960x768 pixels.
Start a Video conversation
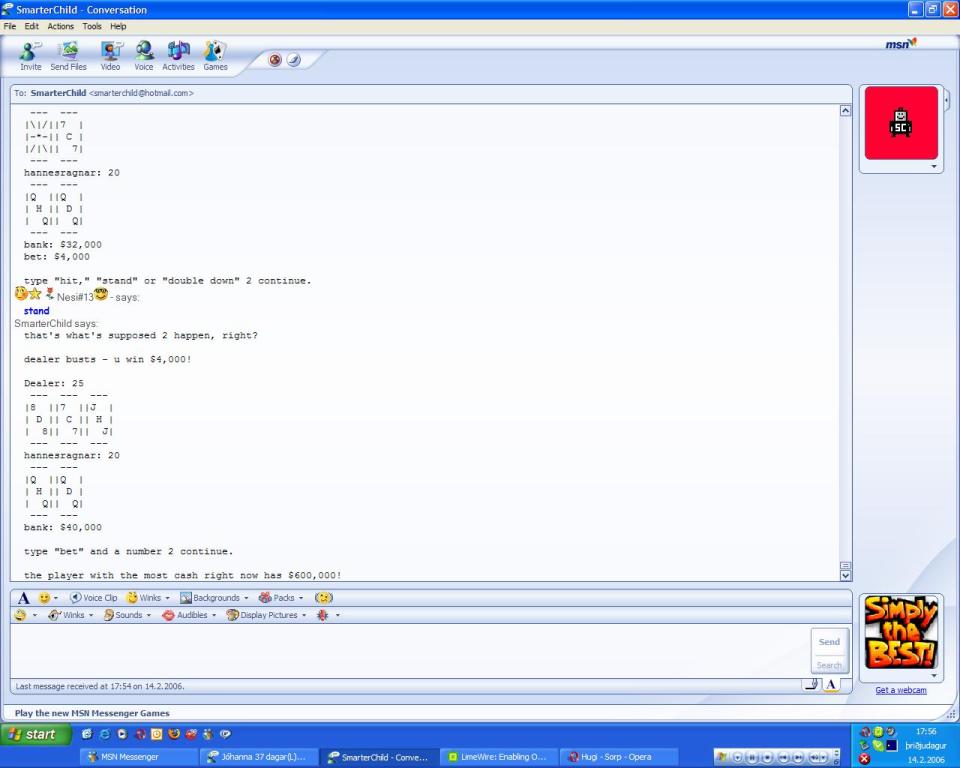(110, 56)
